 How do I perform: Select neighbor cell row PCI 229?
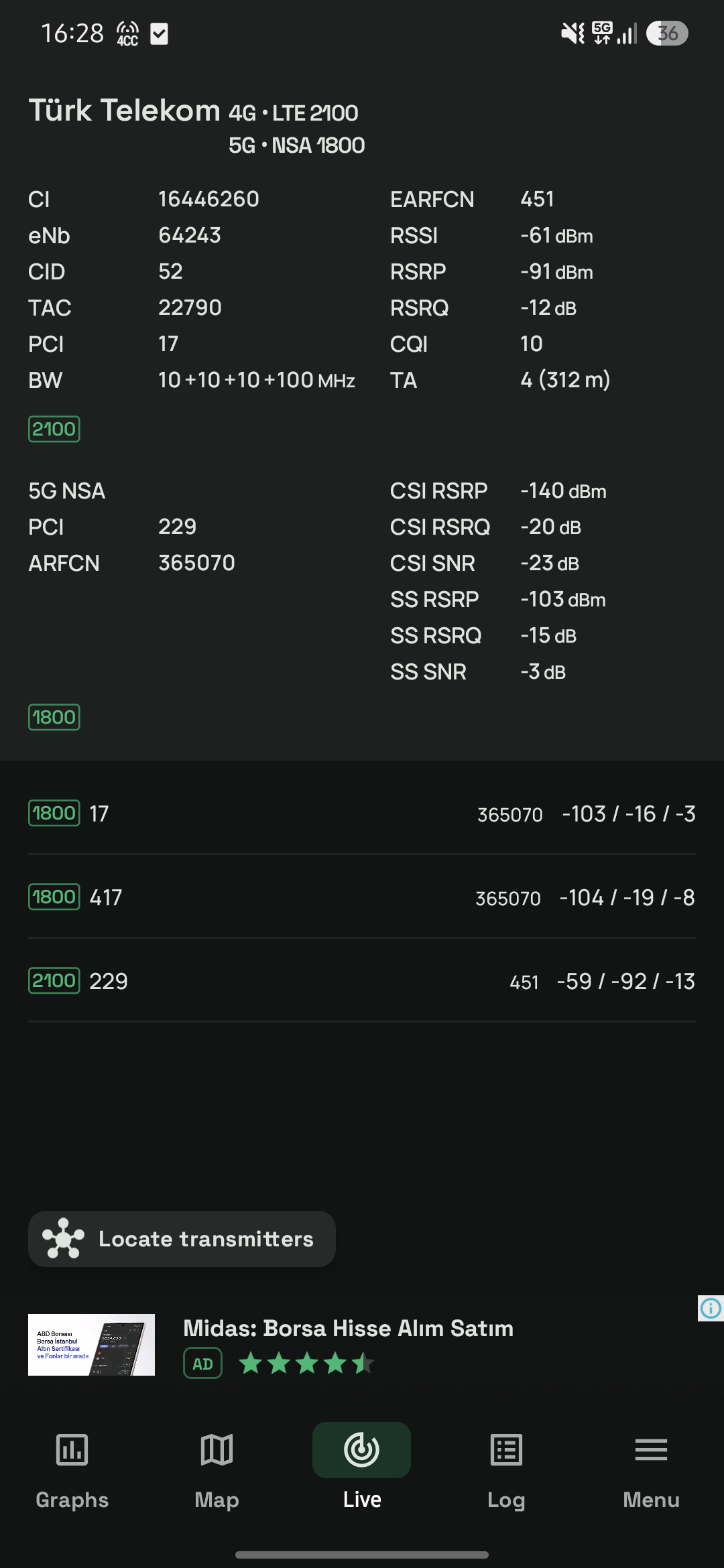pyautogui.click(x=362, y=981)
